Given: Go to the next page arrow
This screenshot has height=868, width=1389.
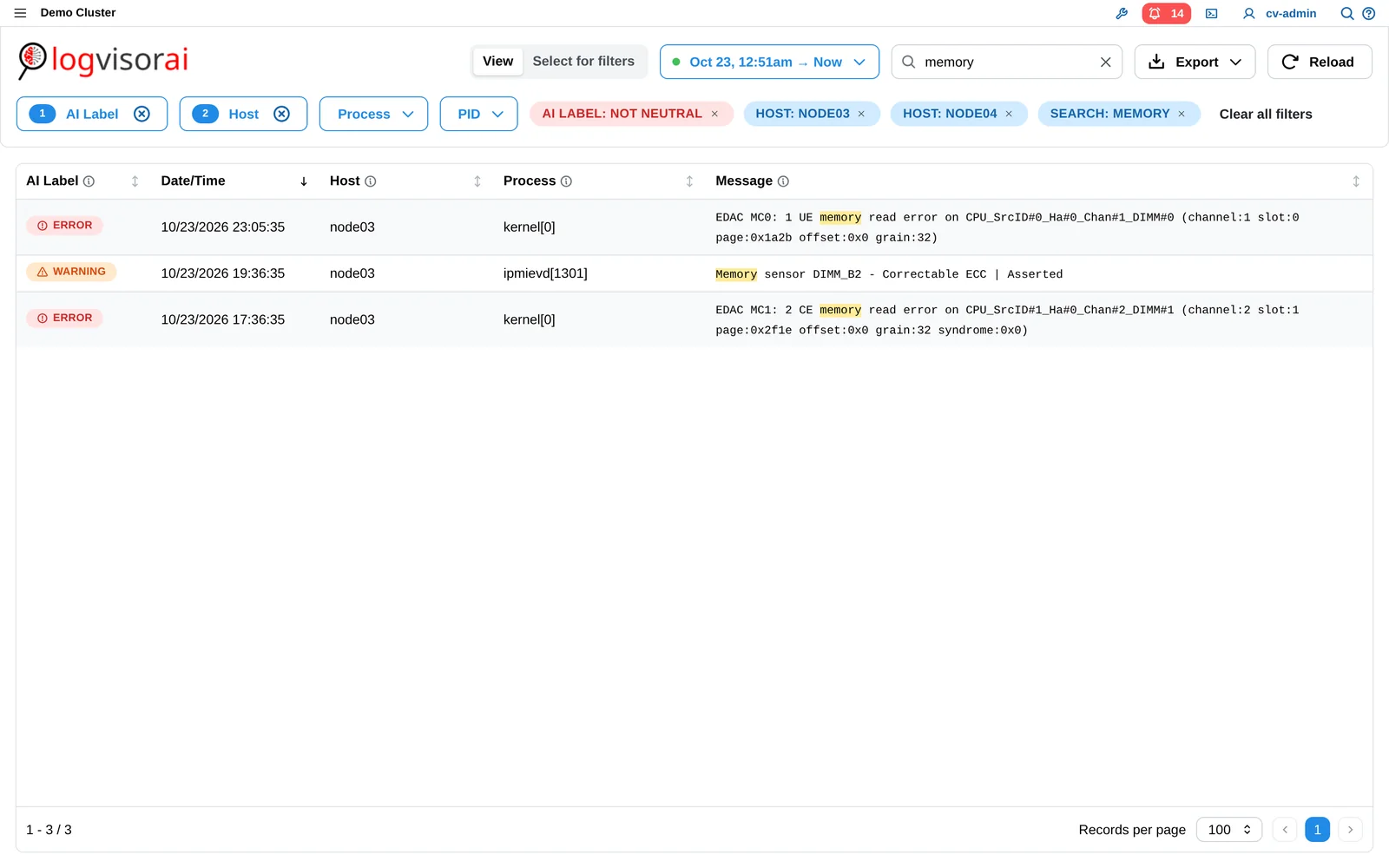Looking at the screenshot, I should pyautogui.click(x=1350, y=830).
